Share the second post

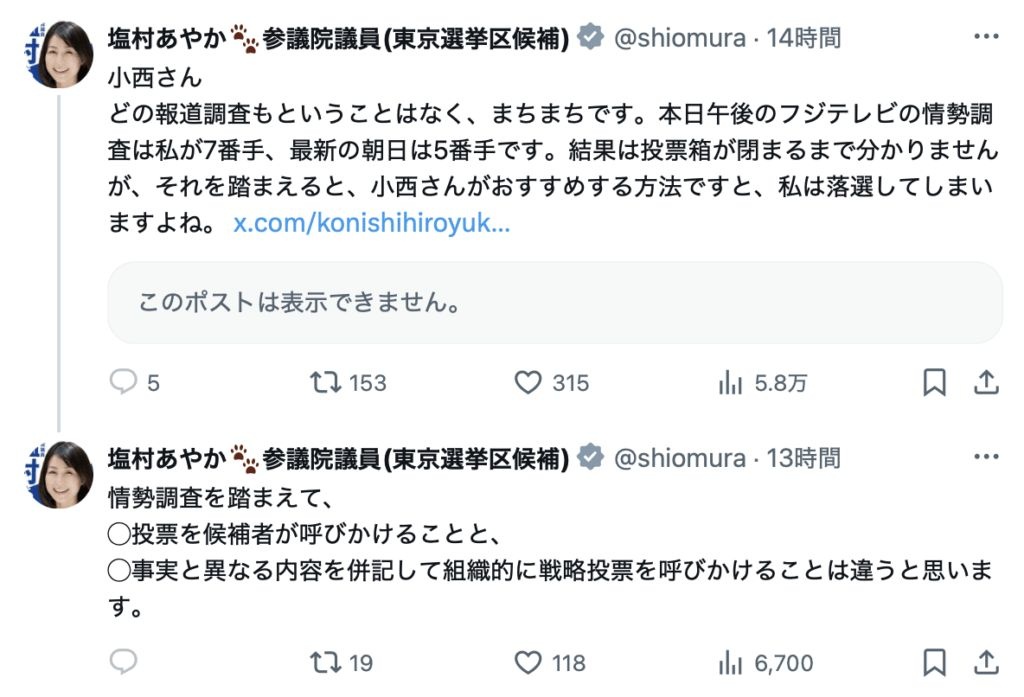(x=986, y=662)
